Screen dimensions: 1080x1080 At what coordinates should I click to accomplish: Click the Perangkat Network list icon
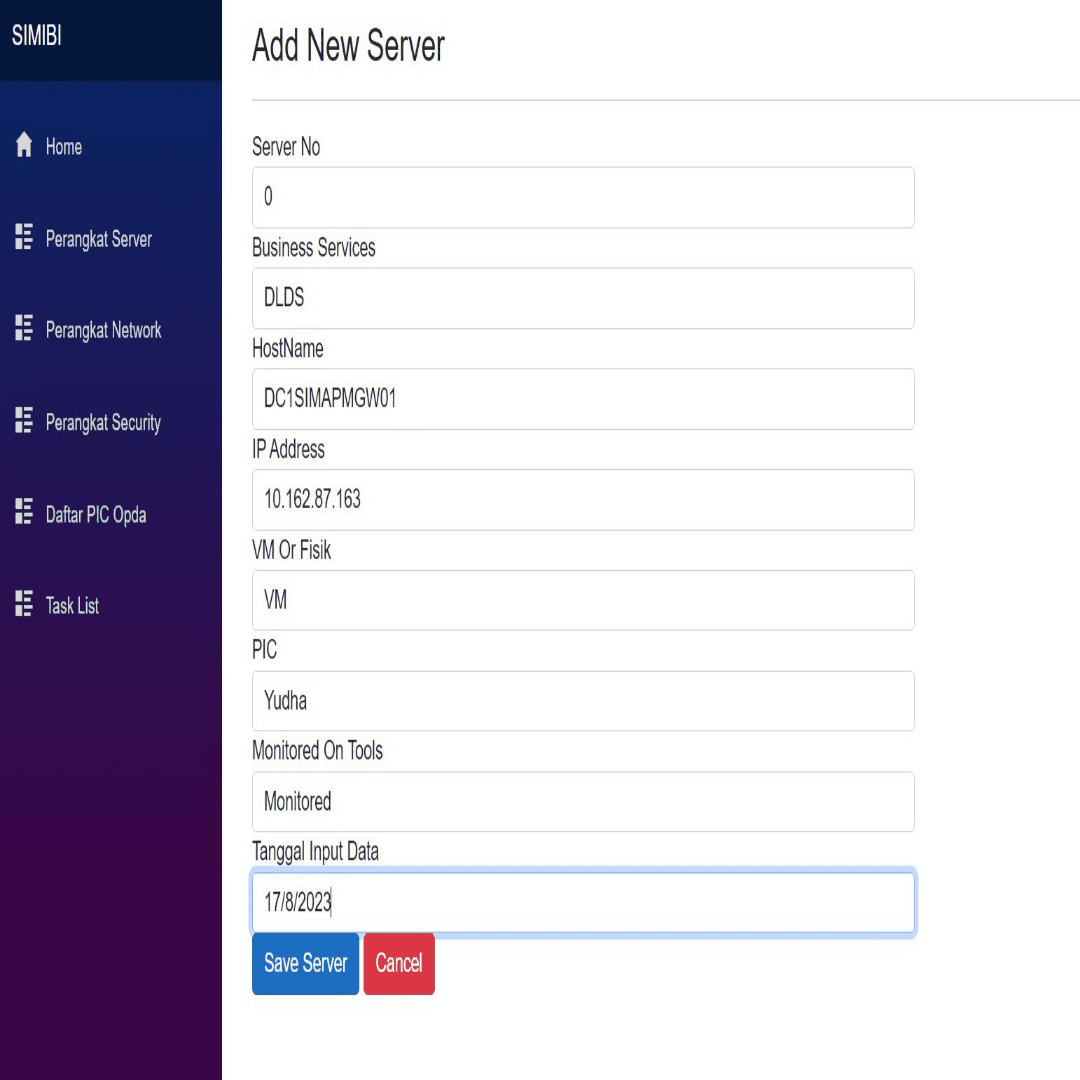pos(25,329)
